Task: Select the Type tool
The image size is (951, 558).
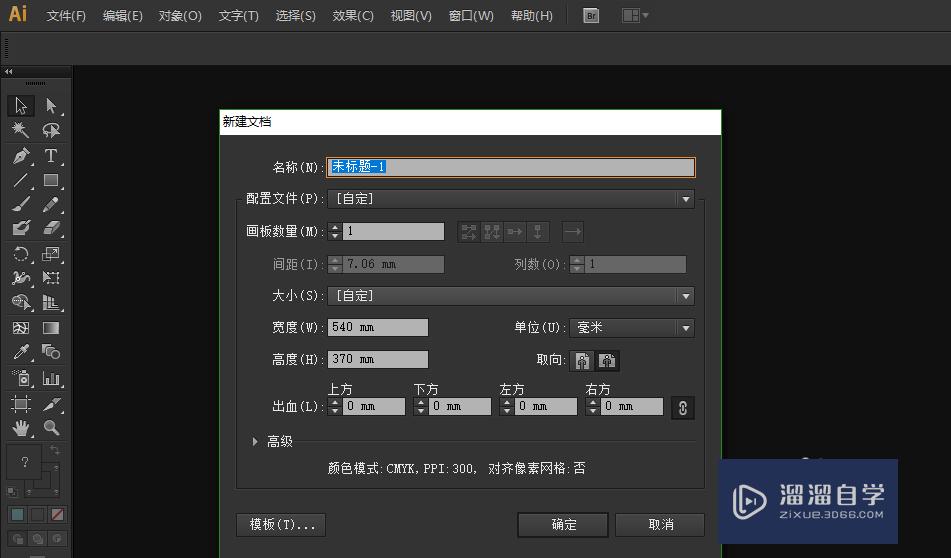Action: 51,155
